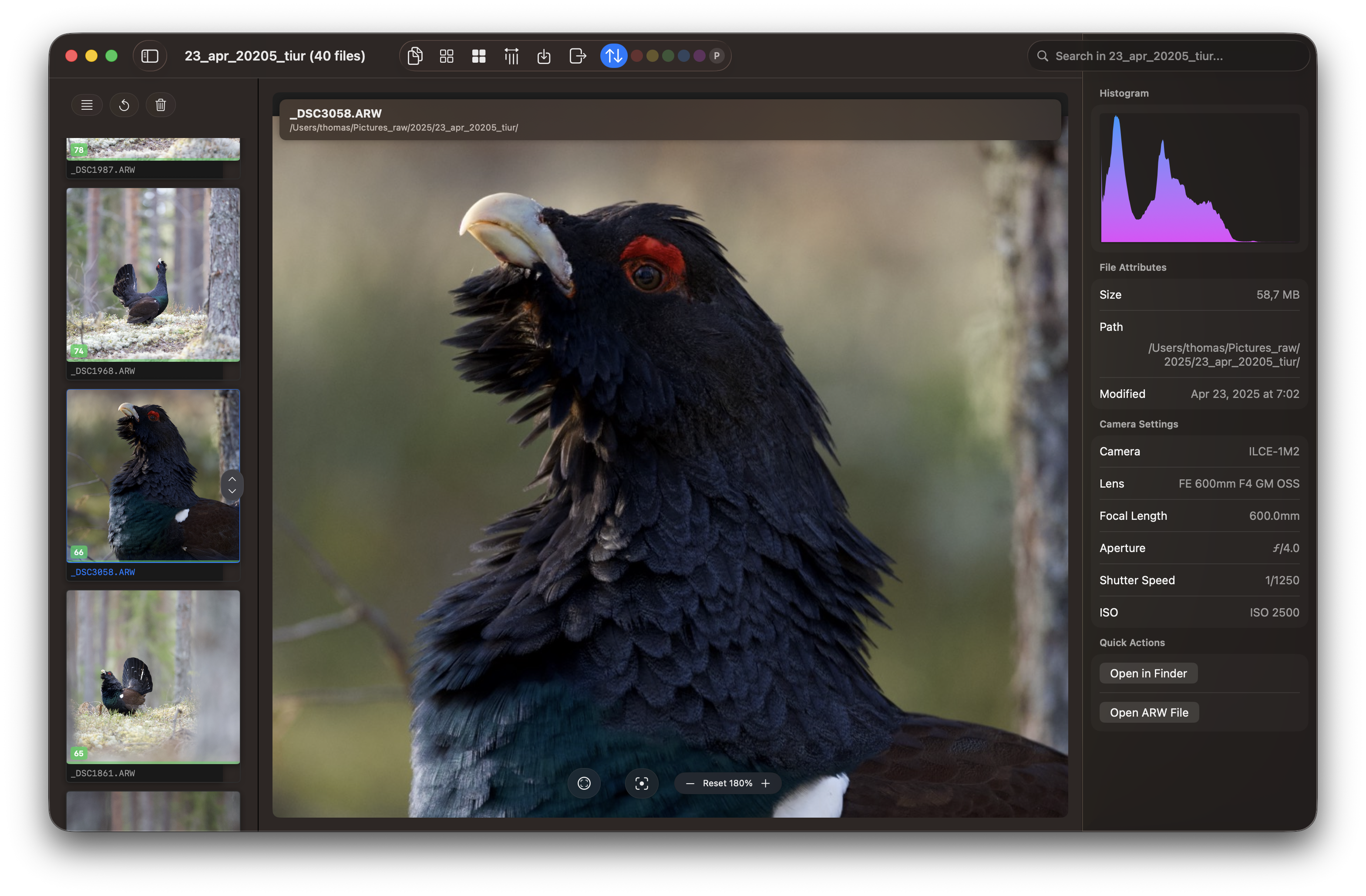Click the Size value 58,7 MB
1366x896 pixels.
pyautogui.click(x=1278, y=294)
